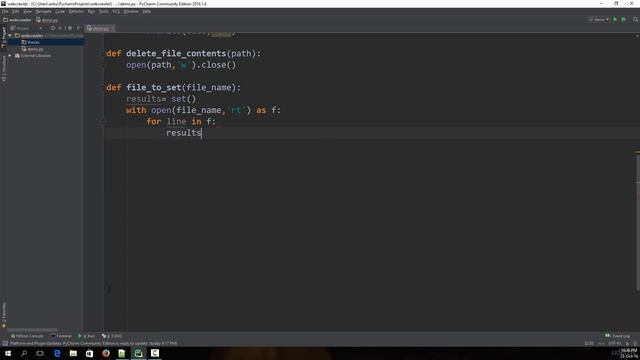640x360 pixels.
Task: Click the project panel horizontal scrollbar
Action: coord(32,329)
